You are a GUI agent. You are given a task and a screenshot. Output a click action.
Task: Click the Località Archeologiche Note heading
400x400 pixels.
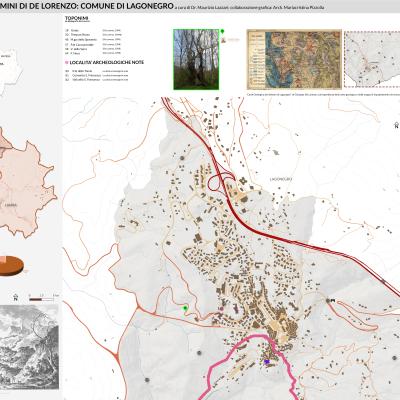[x=107, y=62]
